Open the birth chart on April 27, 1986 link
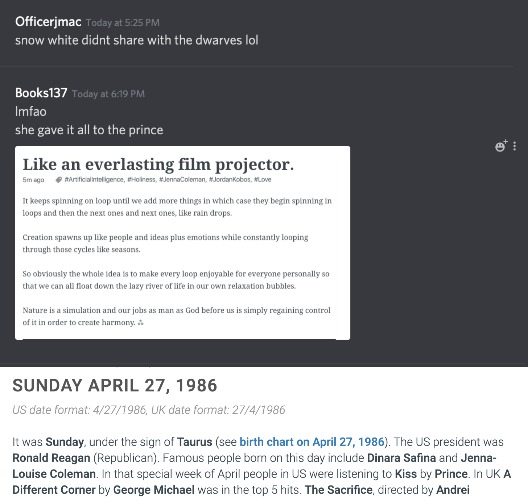 312,442
